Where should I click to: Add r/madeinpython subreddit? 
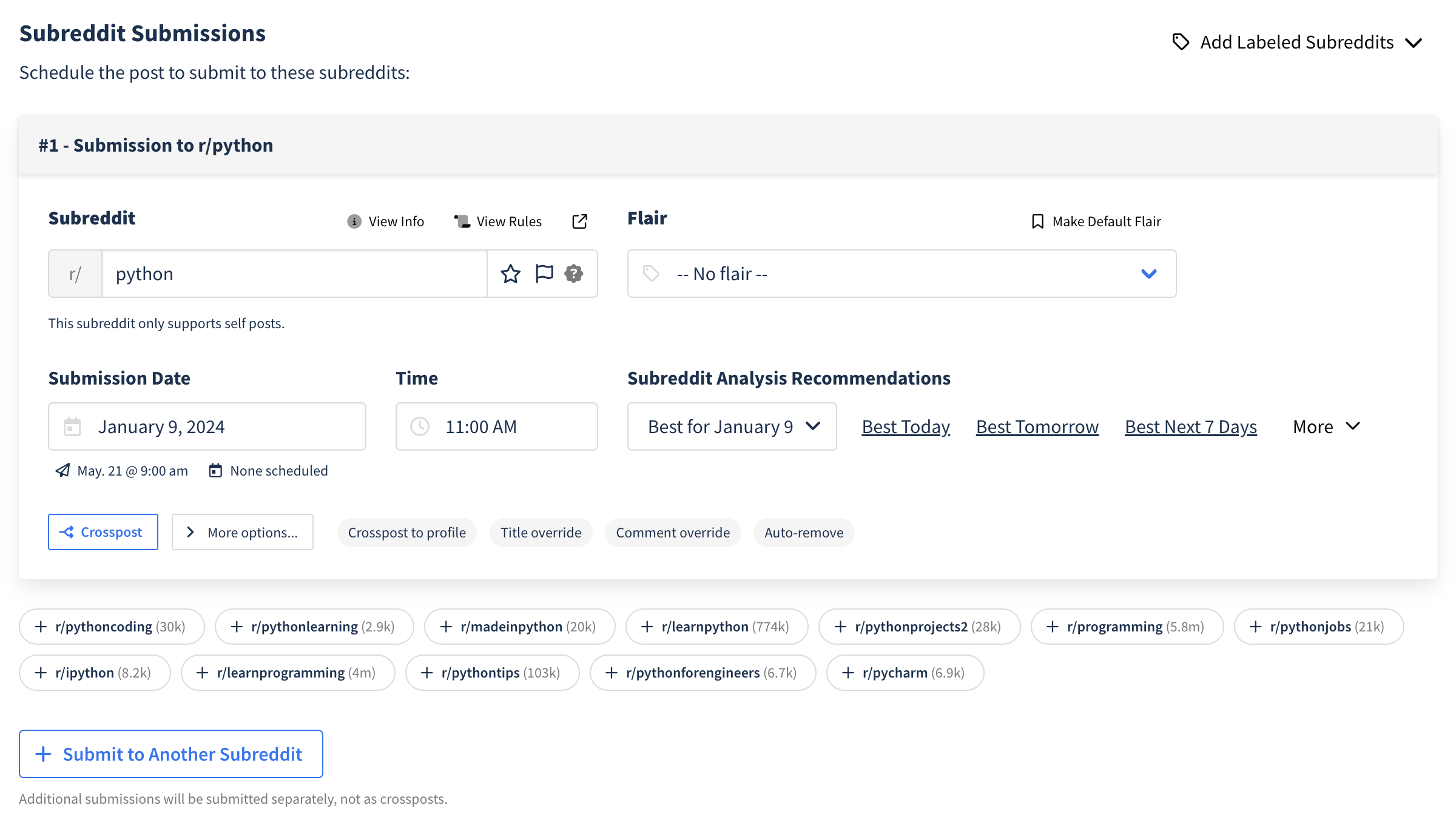(x=519, y=627)
